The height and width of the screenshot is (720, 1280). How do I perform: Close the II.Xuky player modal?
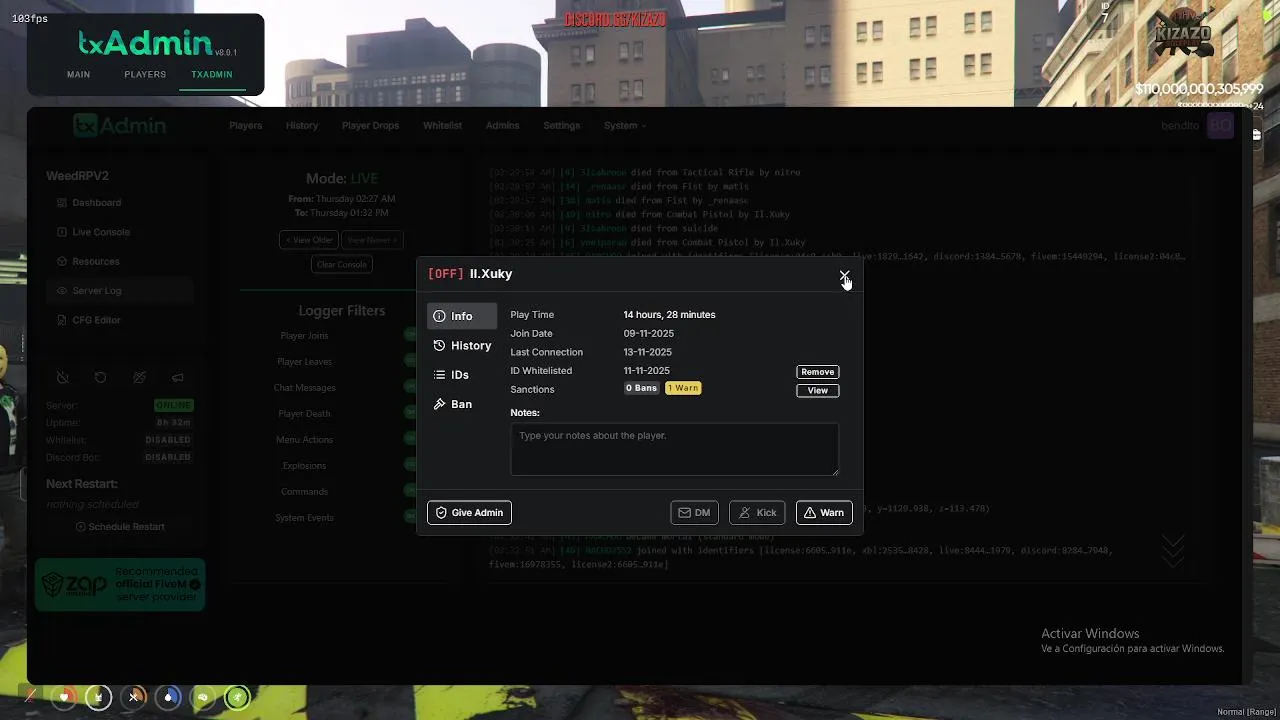(x=844, y=274)
